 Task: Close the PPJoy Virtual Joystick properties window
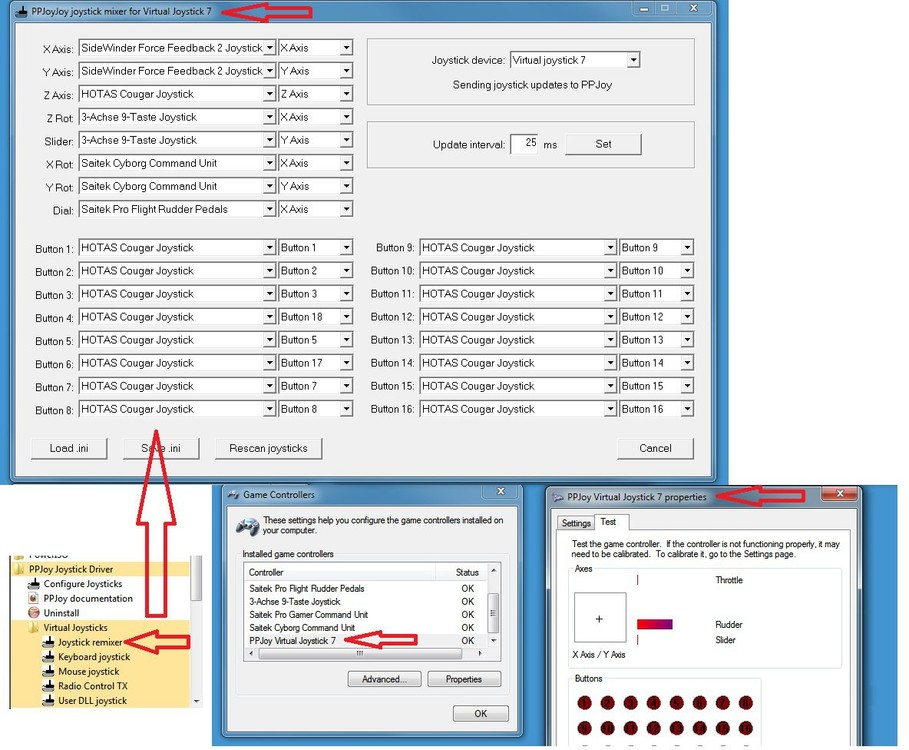[840, 494]
